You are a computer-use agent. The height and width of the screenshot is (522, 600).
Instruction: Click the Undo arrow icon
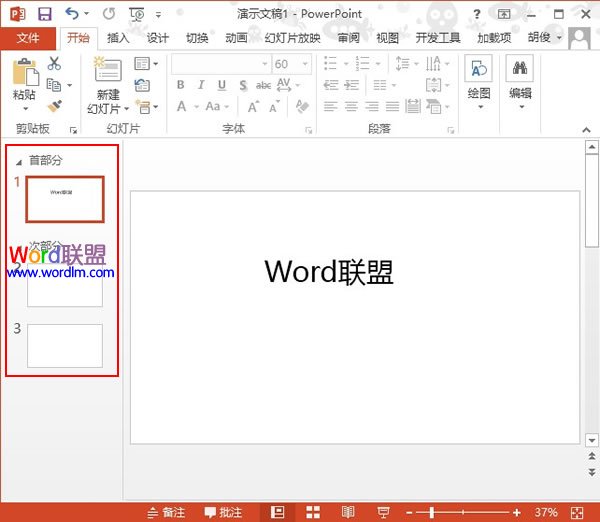71,14
